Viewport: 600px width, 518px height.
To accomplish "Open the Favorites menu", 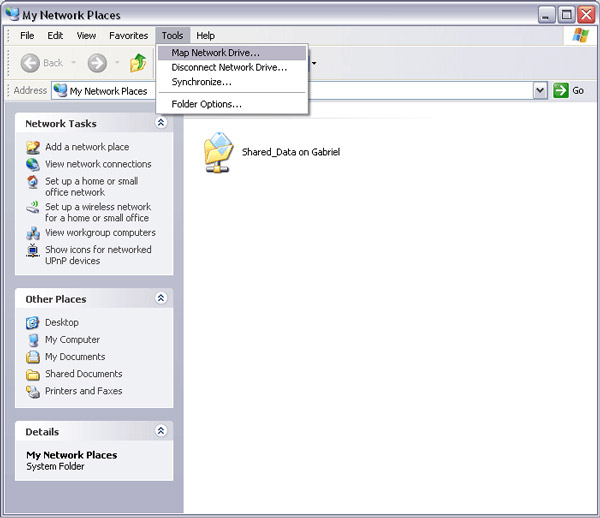I will click(129, 36).
